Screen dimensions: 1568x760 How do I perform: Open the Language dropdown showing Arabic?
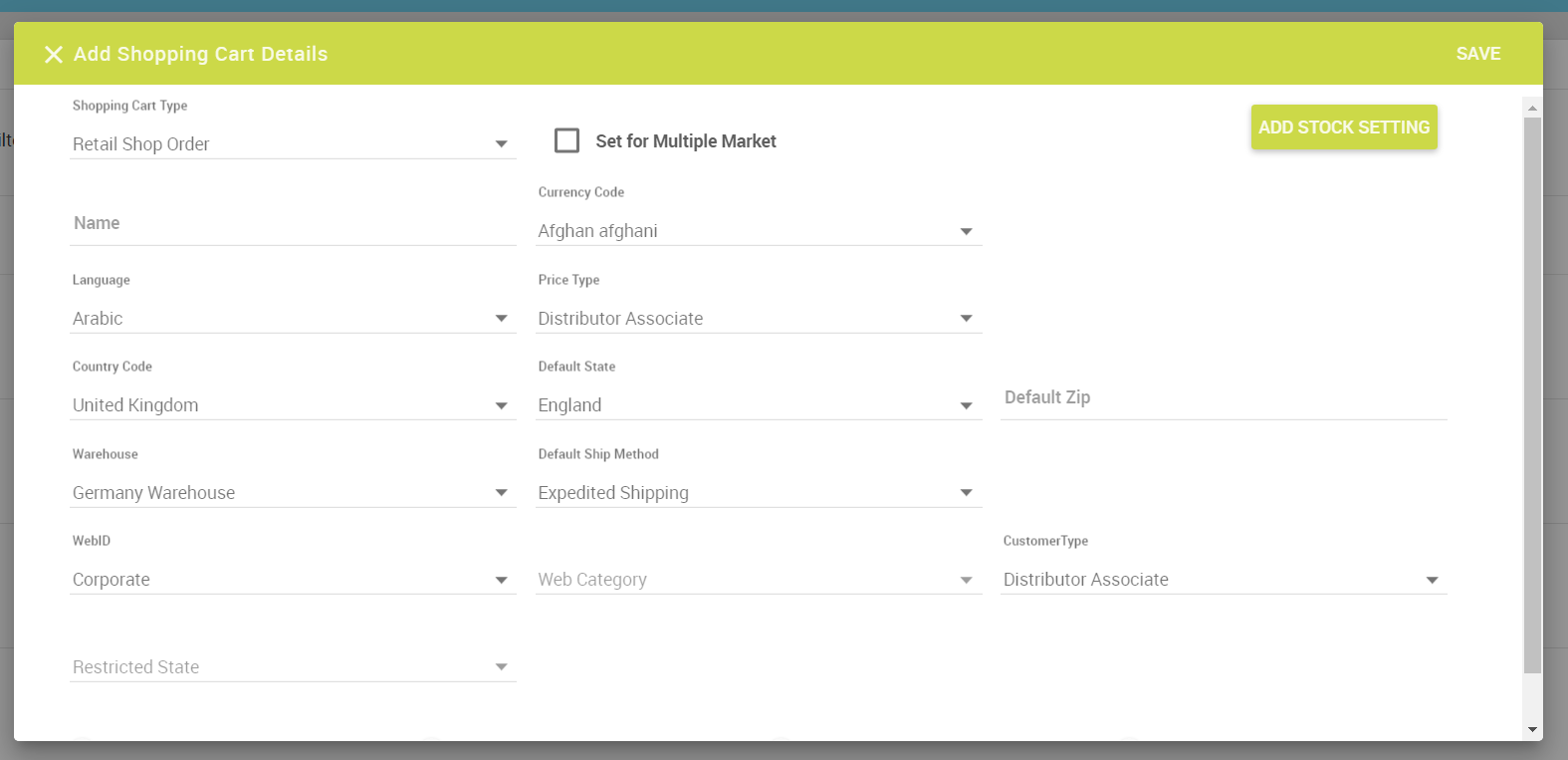coord(292,319)
